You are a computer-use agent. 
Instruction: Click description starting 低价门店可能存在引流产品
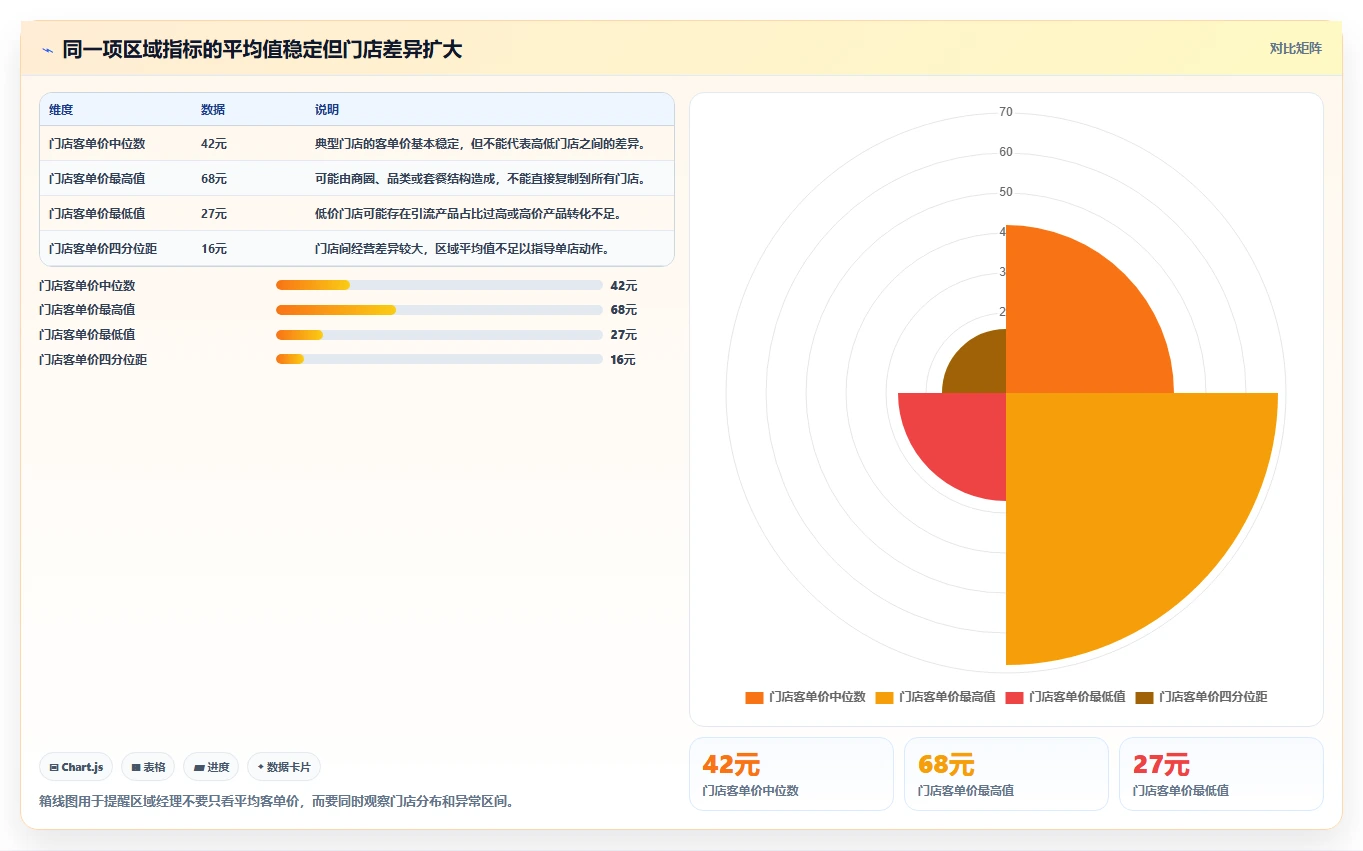(x=468, y=214)
